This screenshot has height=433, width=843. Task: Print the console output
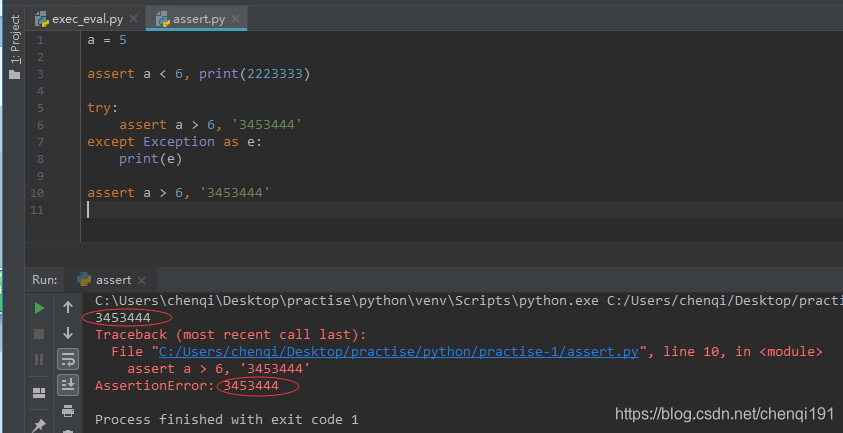[x=68, y=411]
